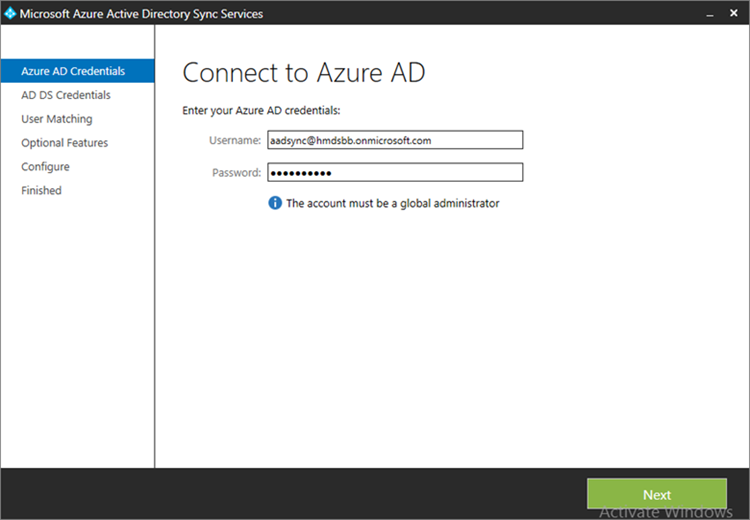750x520 pixels.
Task: Jump to the Finished step
Action: (x=41, y=190)
